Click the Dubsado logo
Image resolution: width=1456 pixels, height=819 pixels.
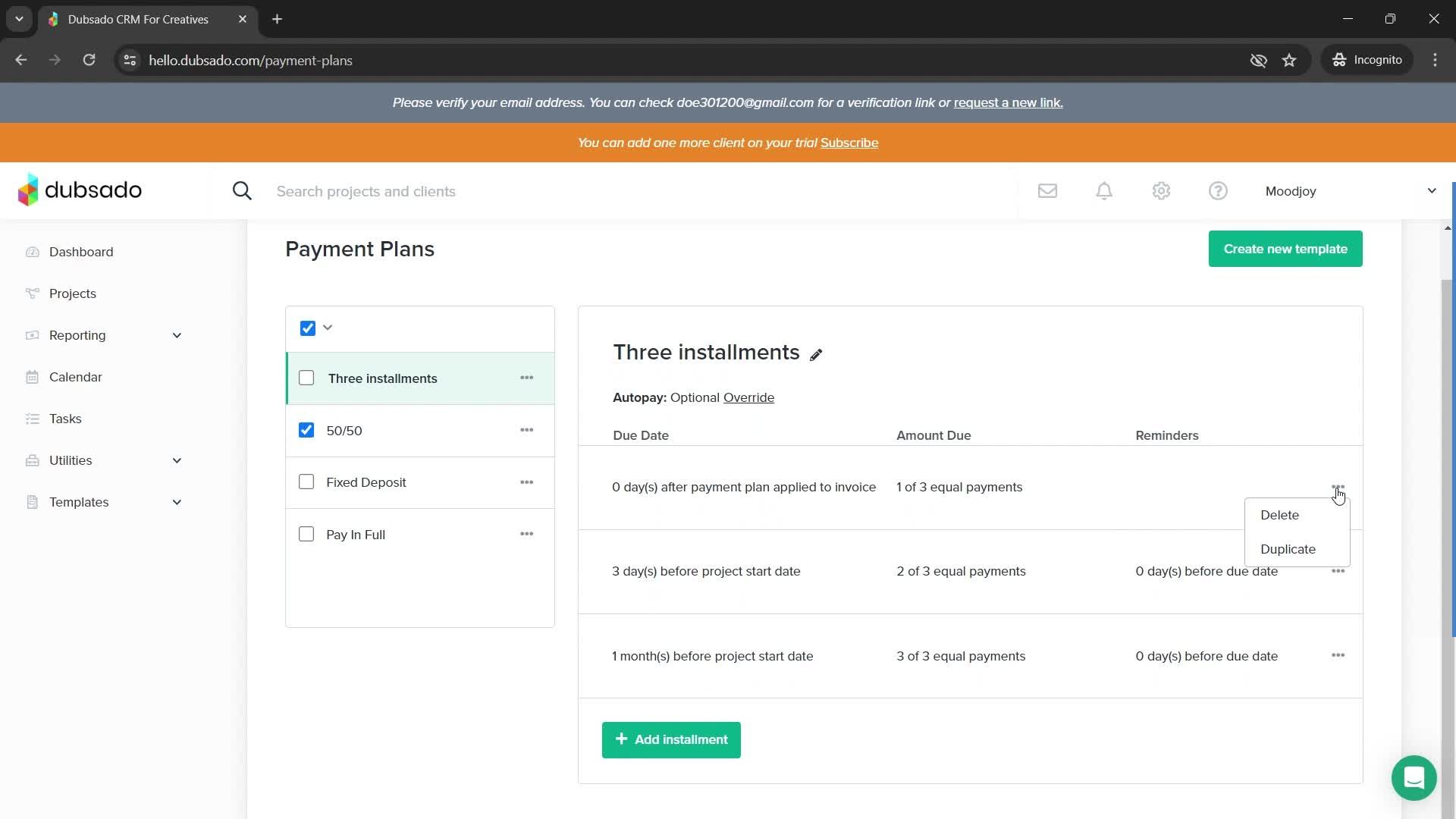click(x=80, y=190)
